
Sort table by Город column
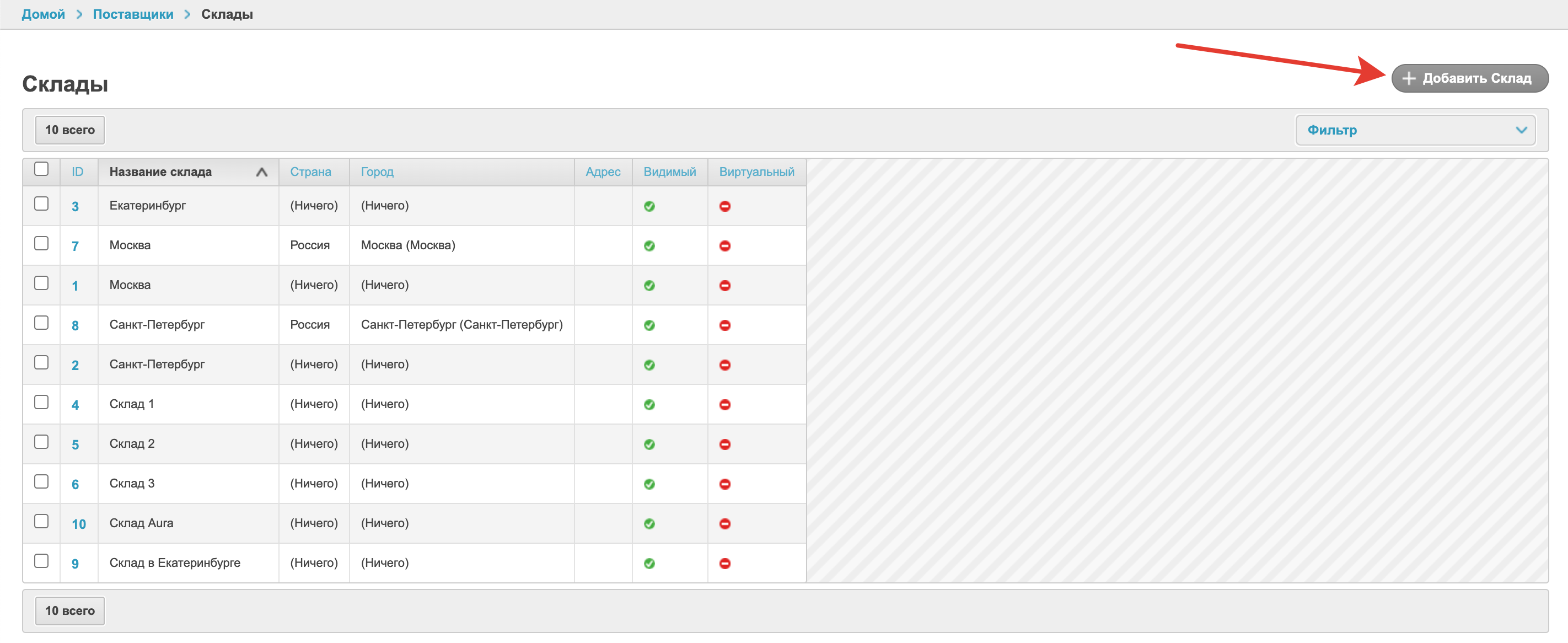377,172
